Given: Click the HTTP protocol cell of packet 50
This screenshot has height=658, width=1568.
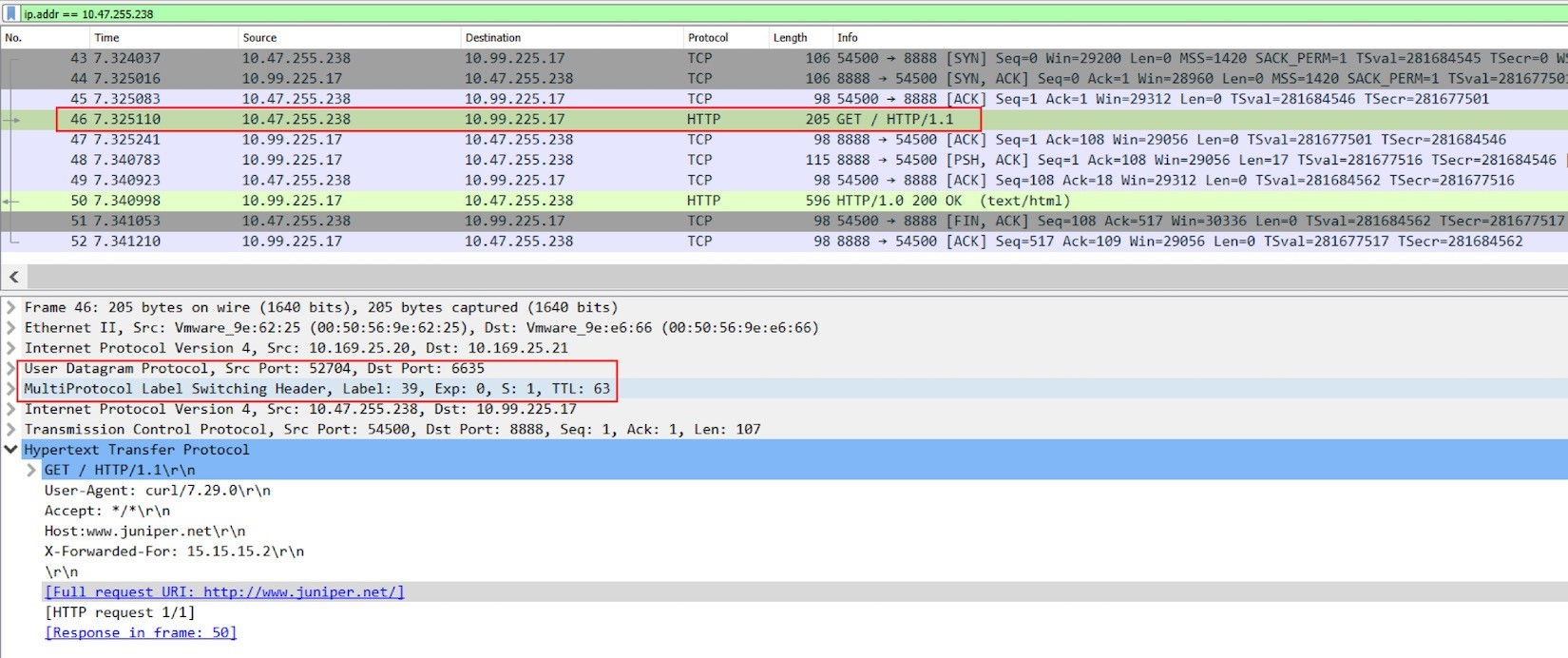Looking at the screenshot, I should [703, 201].
